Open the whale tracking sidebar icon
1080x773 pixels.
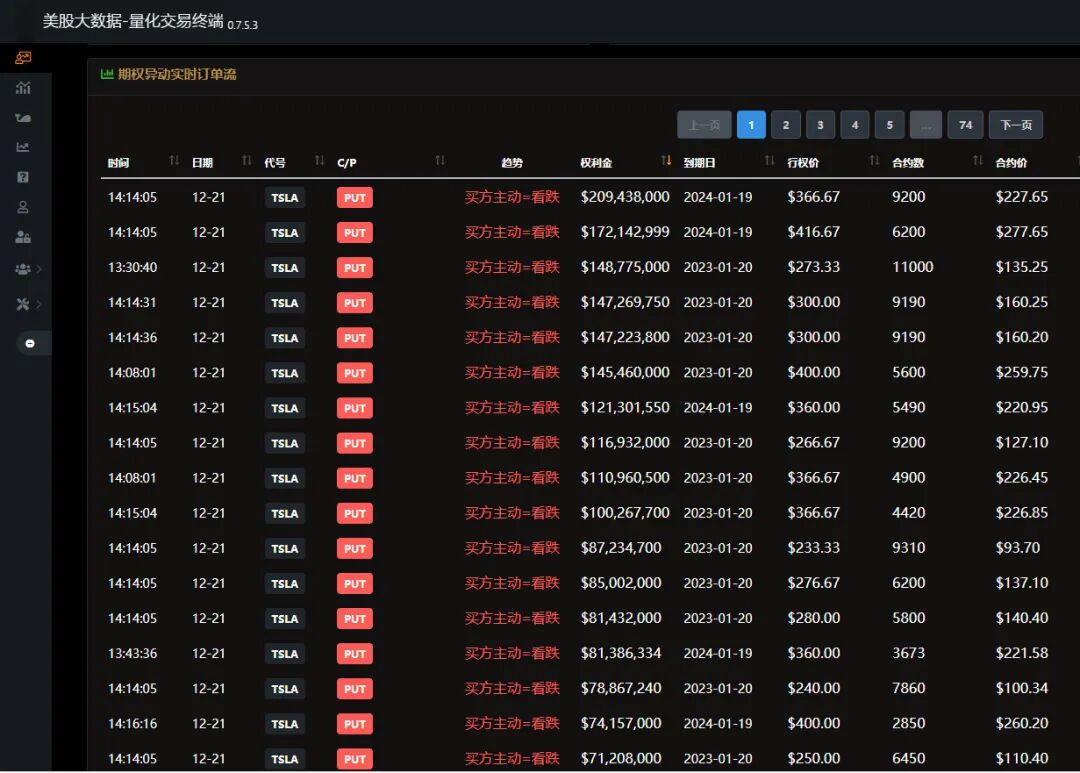coord(23,118)
